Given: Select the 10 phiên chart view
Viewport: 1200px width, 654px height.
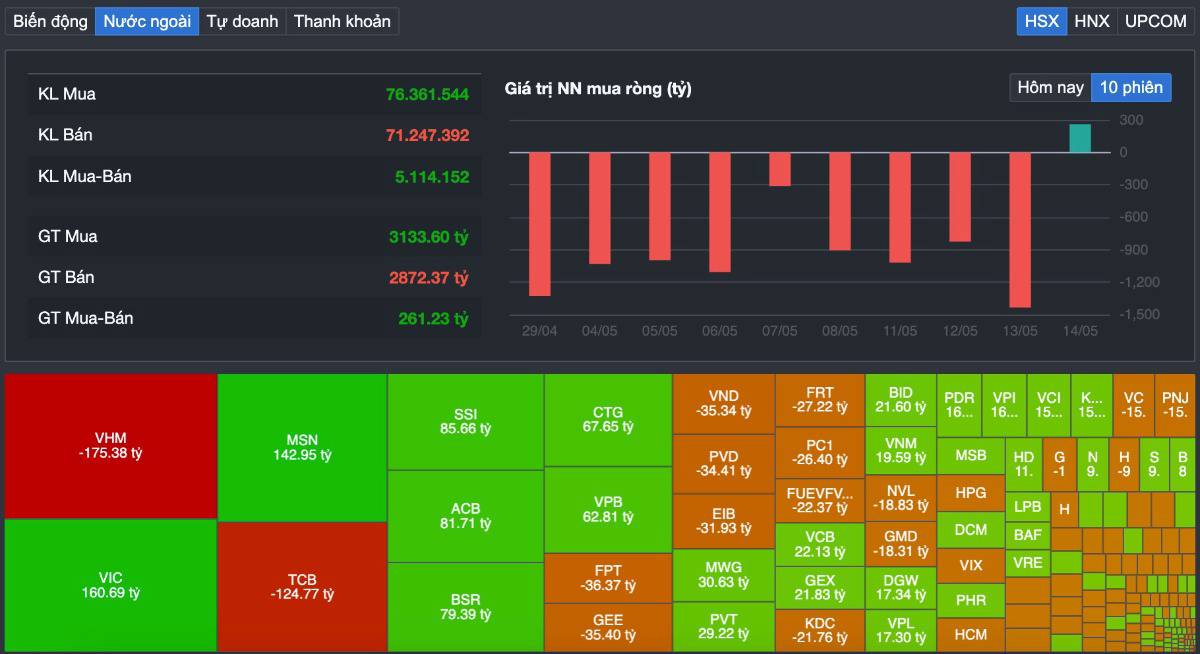Looking at the screenshot, I should tap(1131, 88).
